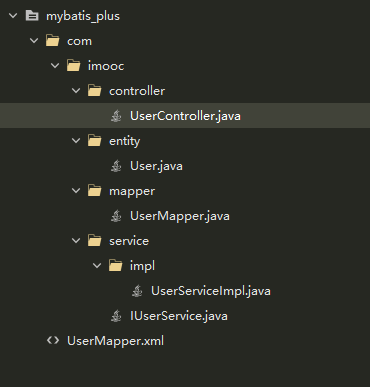Click the controller folder icon
Viewport: 370px width, 387px height.
click(x=94, y=91)
